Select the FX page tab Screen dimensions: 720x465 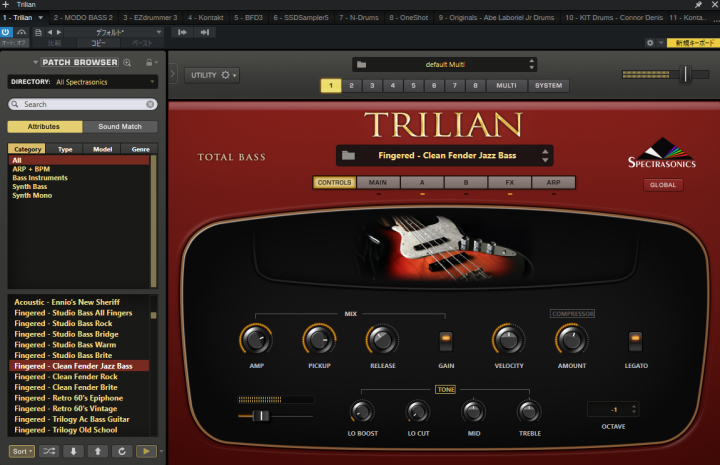click(x=510, y=183)
